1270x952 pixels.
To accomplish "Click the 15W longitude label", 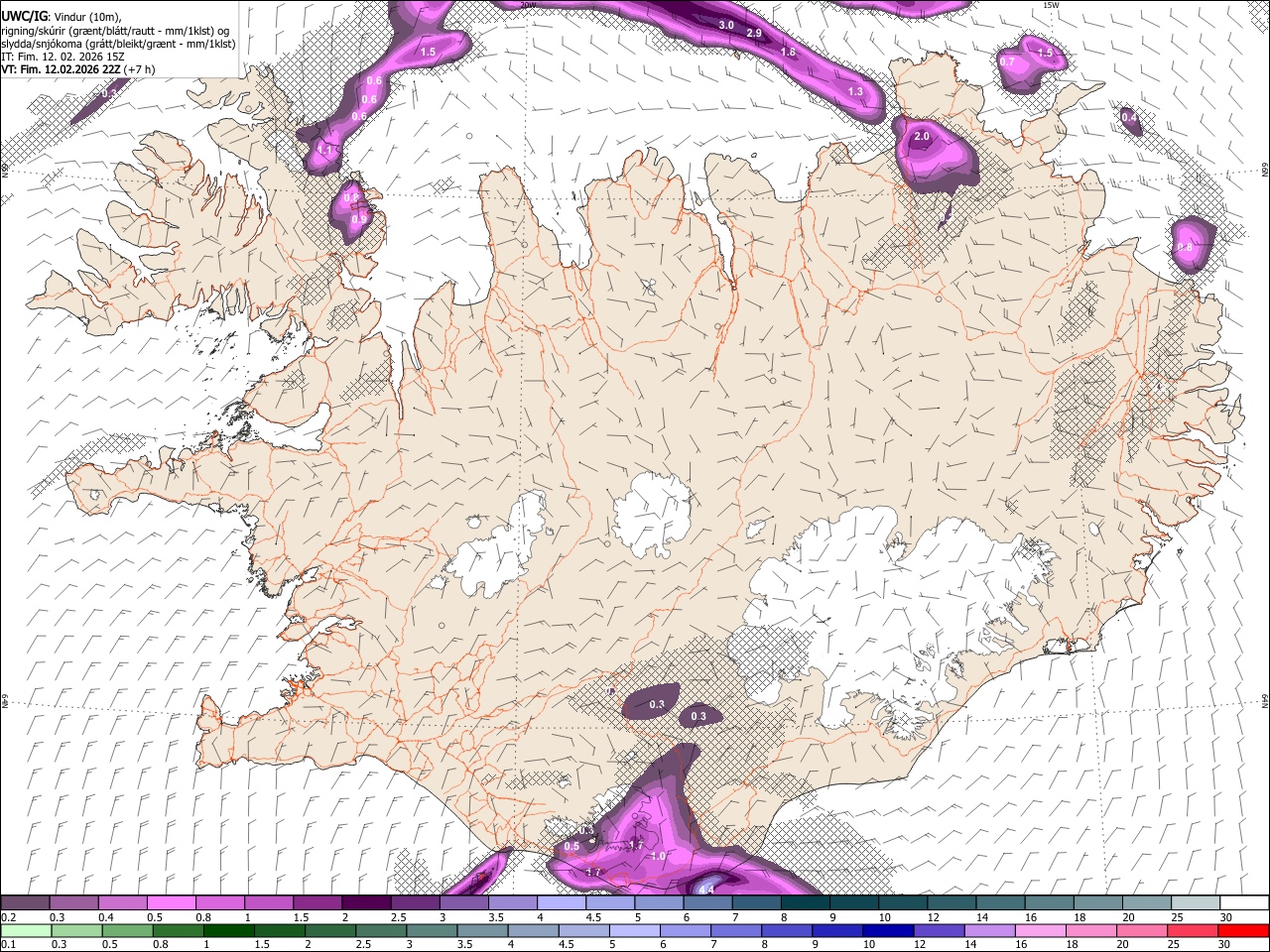I will tap(1051, 5).
